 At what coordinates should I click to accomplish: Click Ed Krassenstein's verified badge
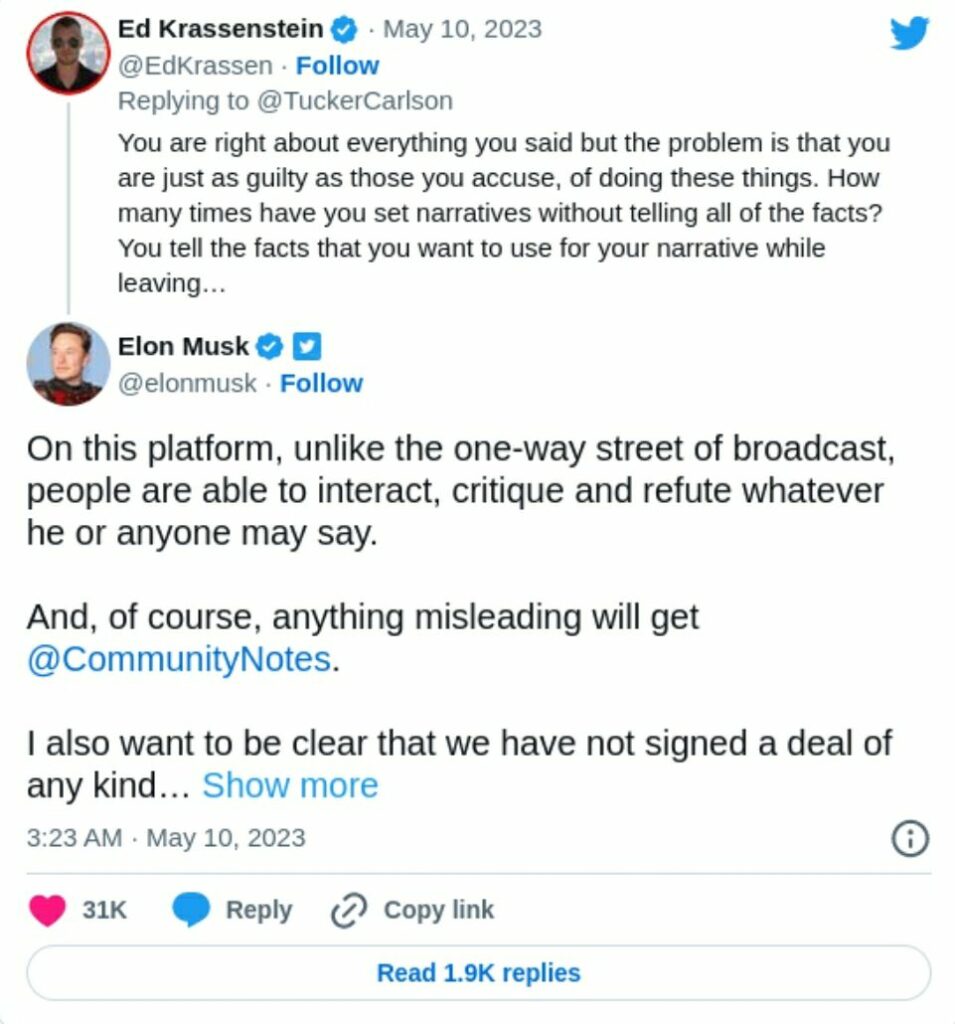[x=345, y=30]
